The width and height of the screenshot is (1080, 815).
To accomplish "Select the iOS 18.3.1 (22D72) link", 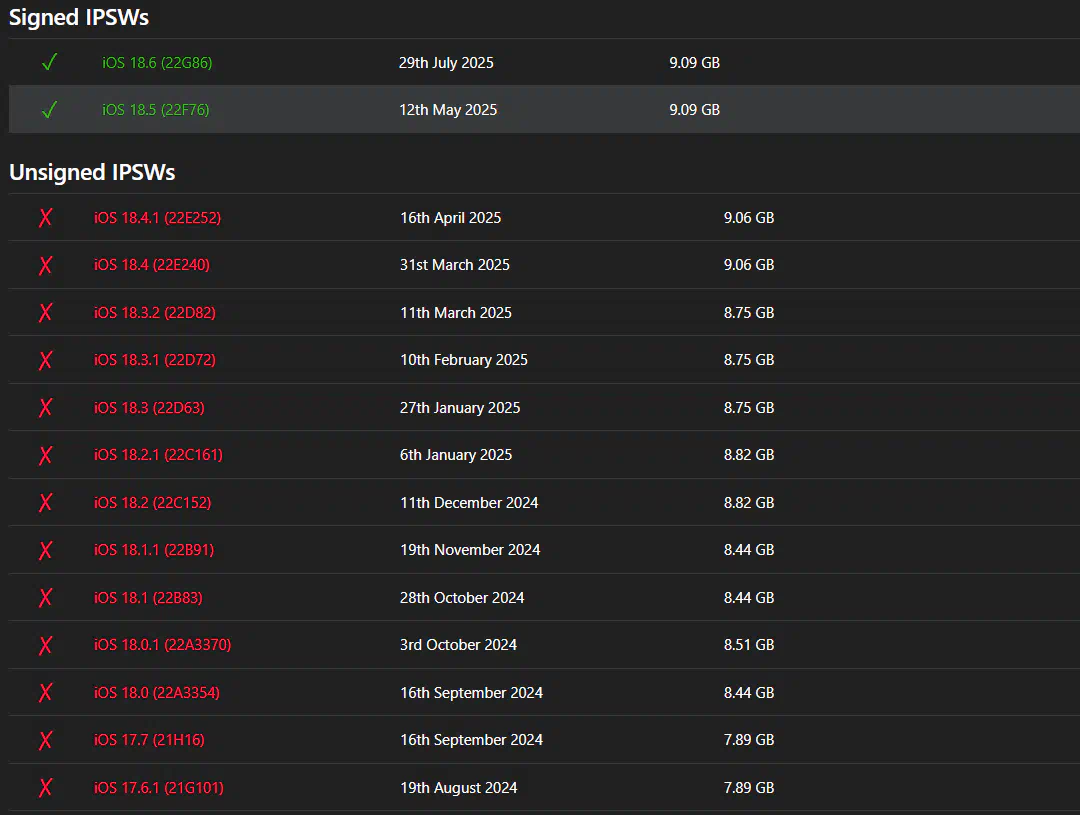I will click(155, 360).
